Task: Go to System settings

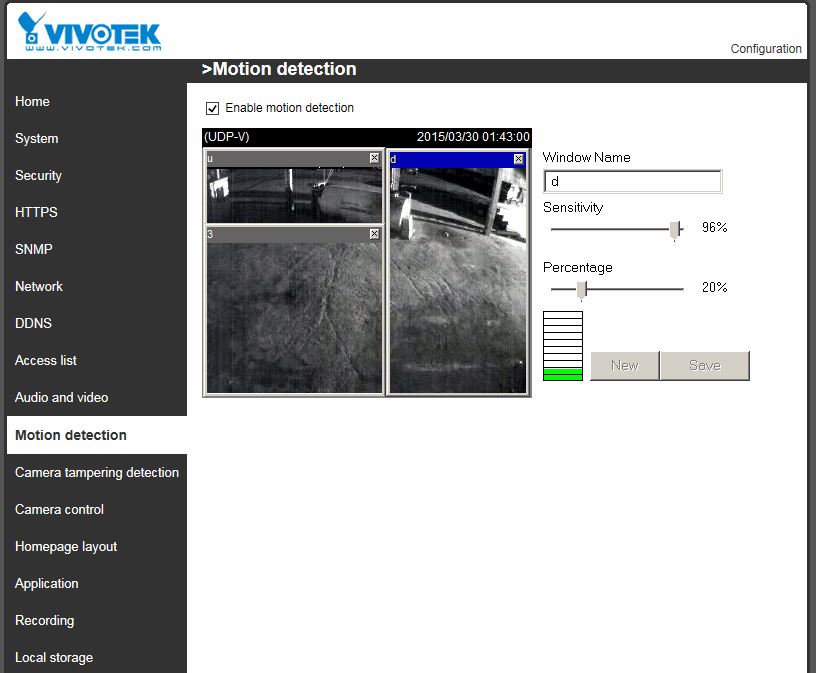Action: coord(37,139)
